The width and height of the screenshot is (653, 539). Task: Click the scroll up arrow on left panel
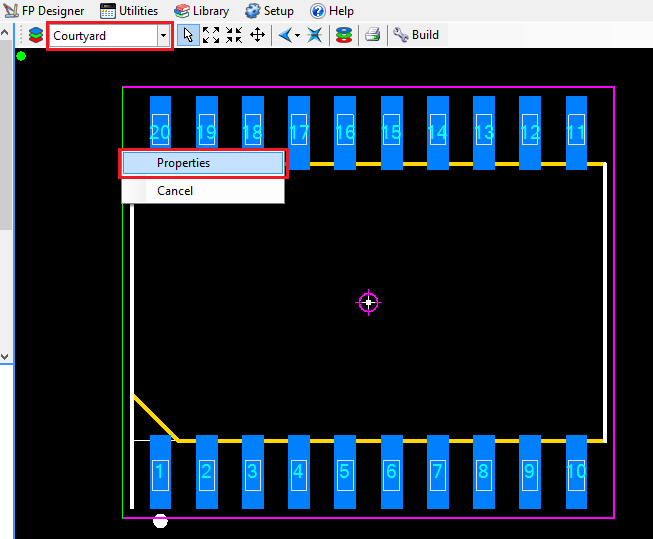point(5,32)
